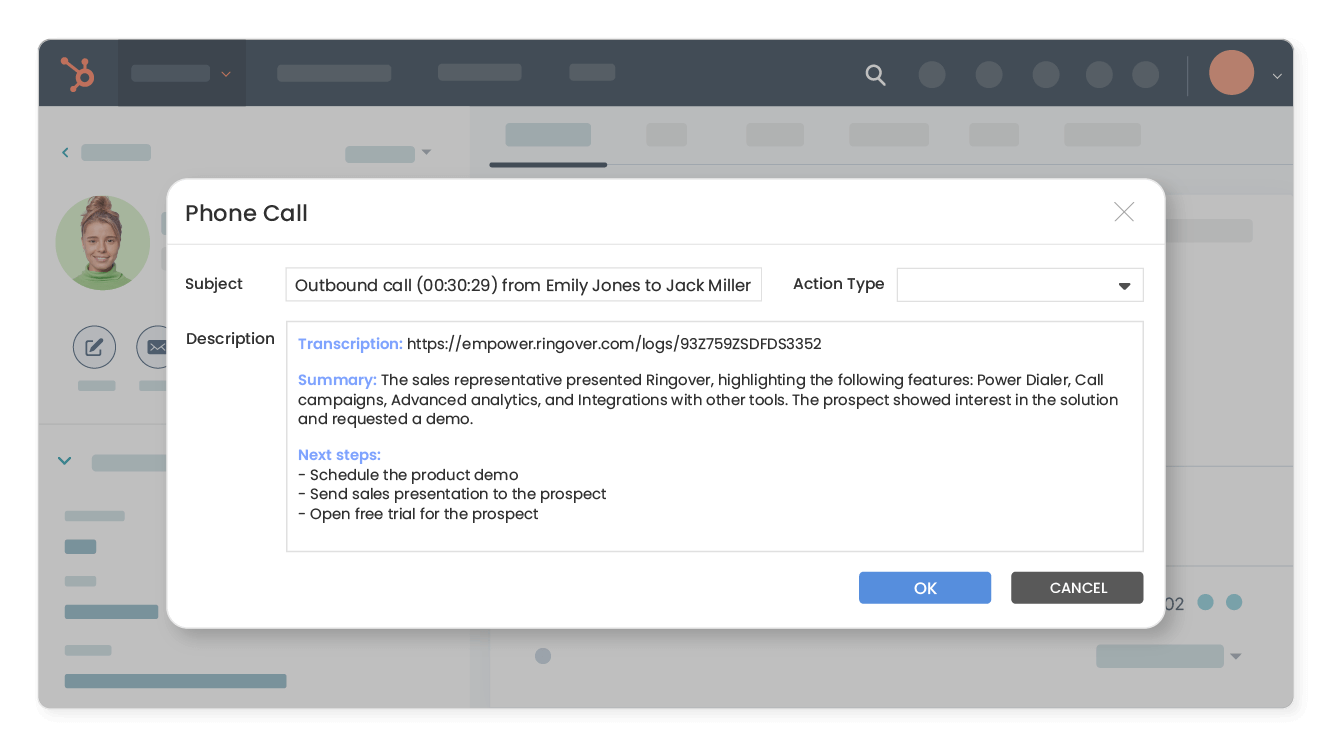
Task: Open the Actions dropdown arrow in sidebar header
Action: tap(427, 153)
